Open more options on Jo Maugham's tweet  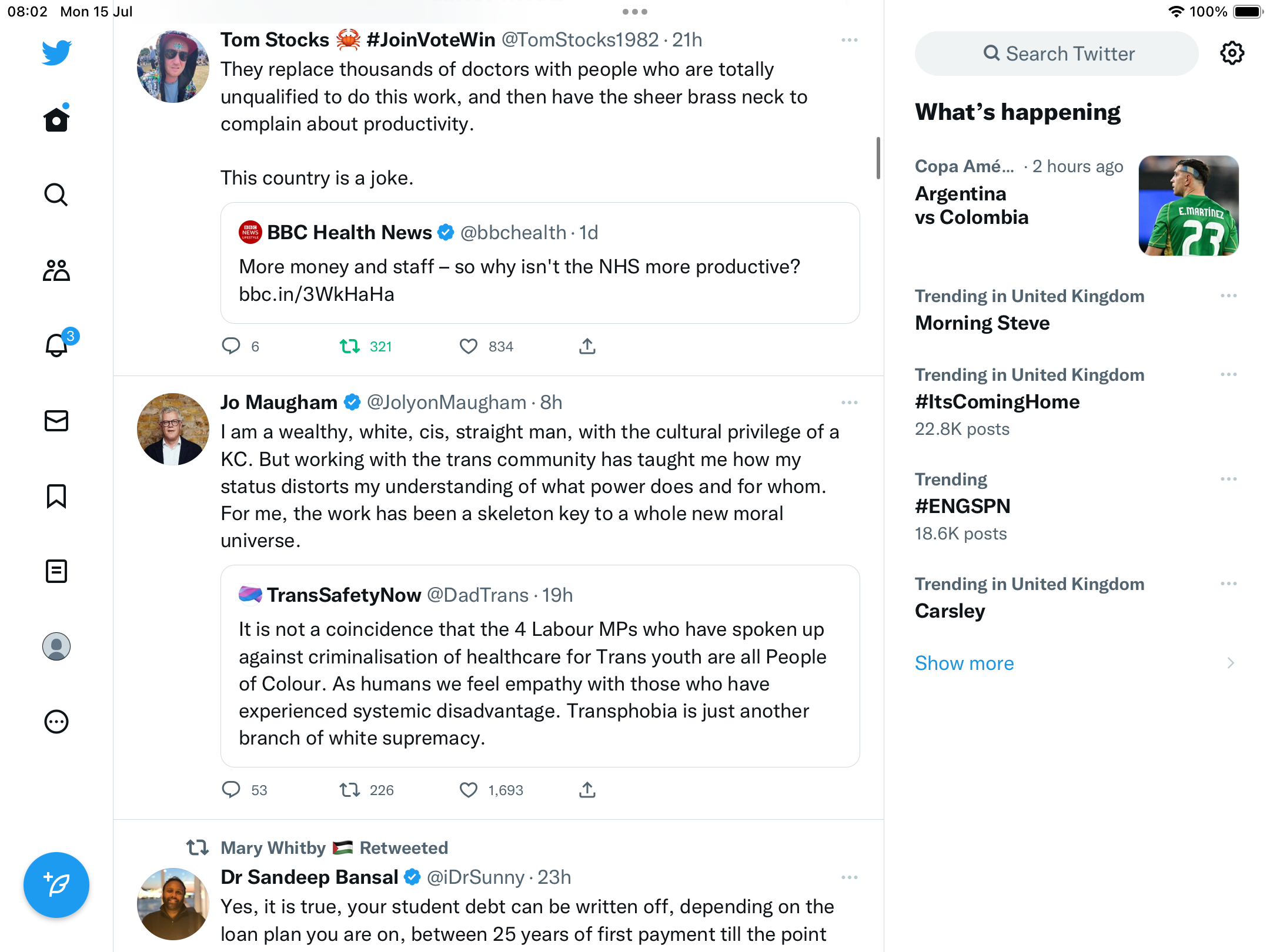[849, 403]
